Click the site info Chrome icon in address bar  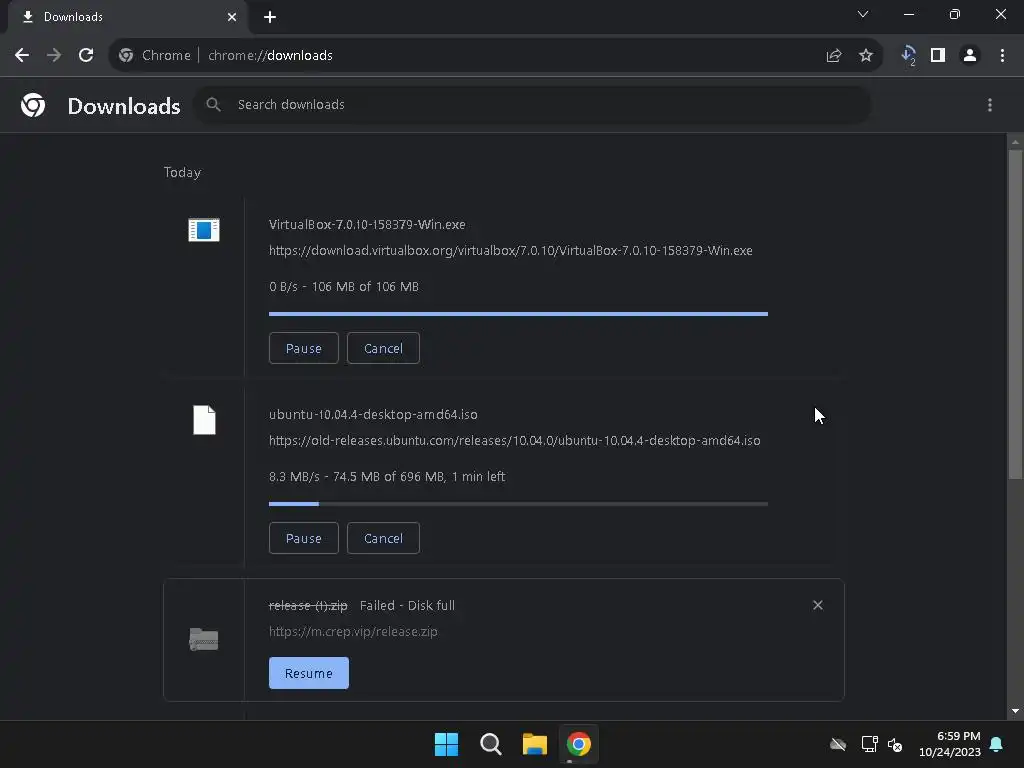[126, 56]
